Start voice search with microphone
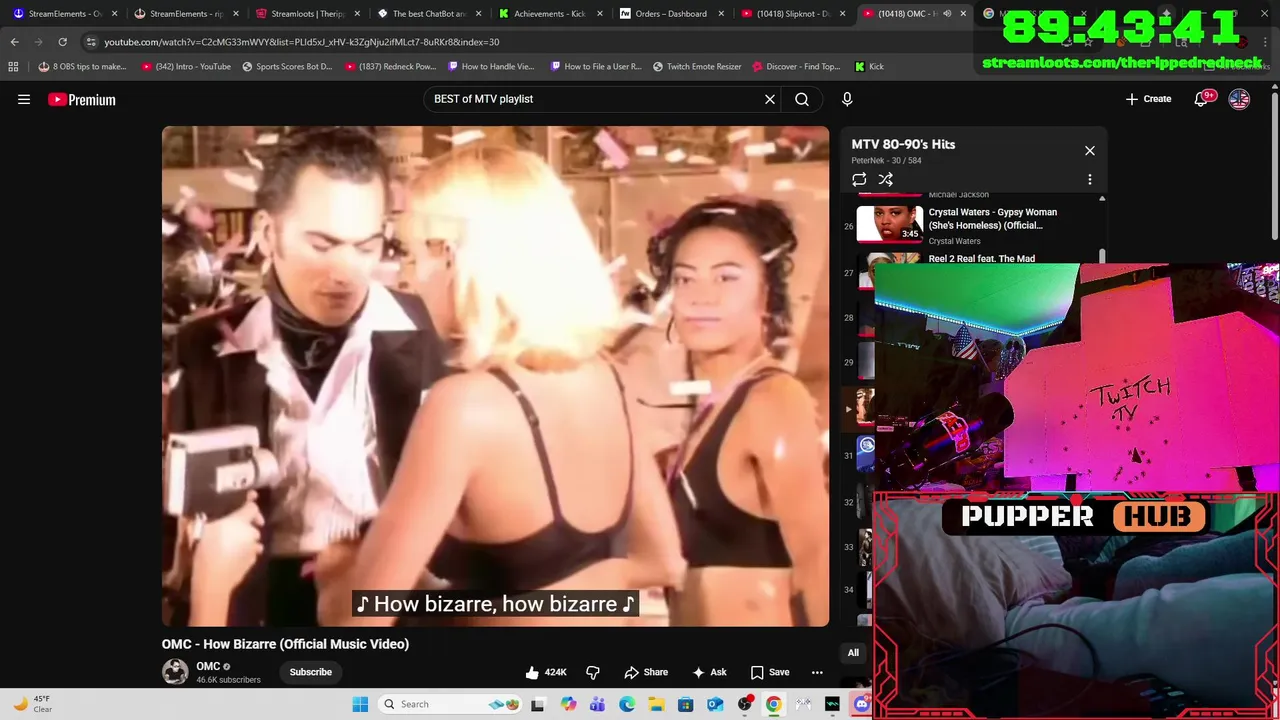The height and width of the screenshot is (720, 1280). (x=847, y=99)
